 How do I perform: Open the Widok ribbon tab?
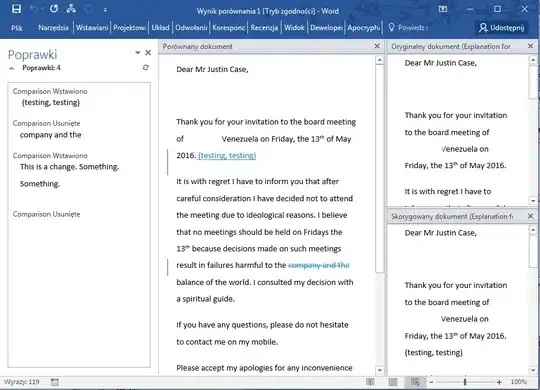click(294, 28)
